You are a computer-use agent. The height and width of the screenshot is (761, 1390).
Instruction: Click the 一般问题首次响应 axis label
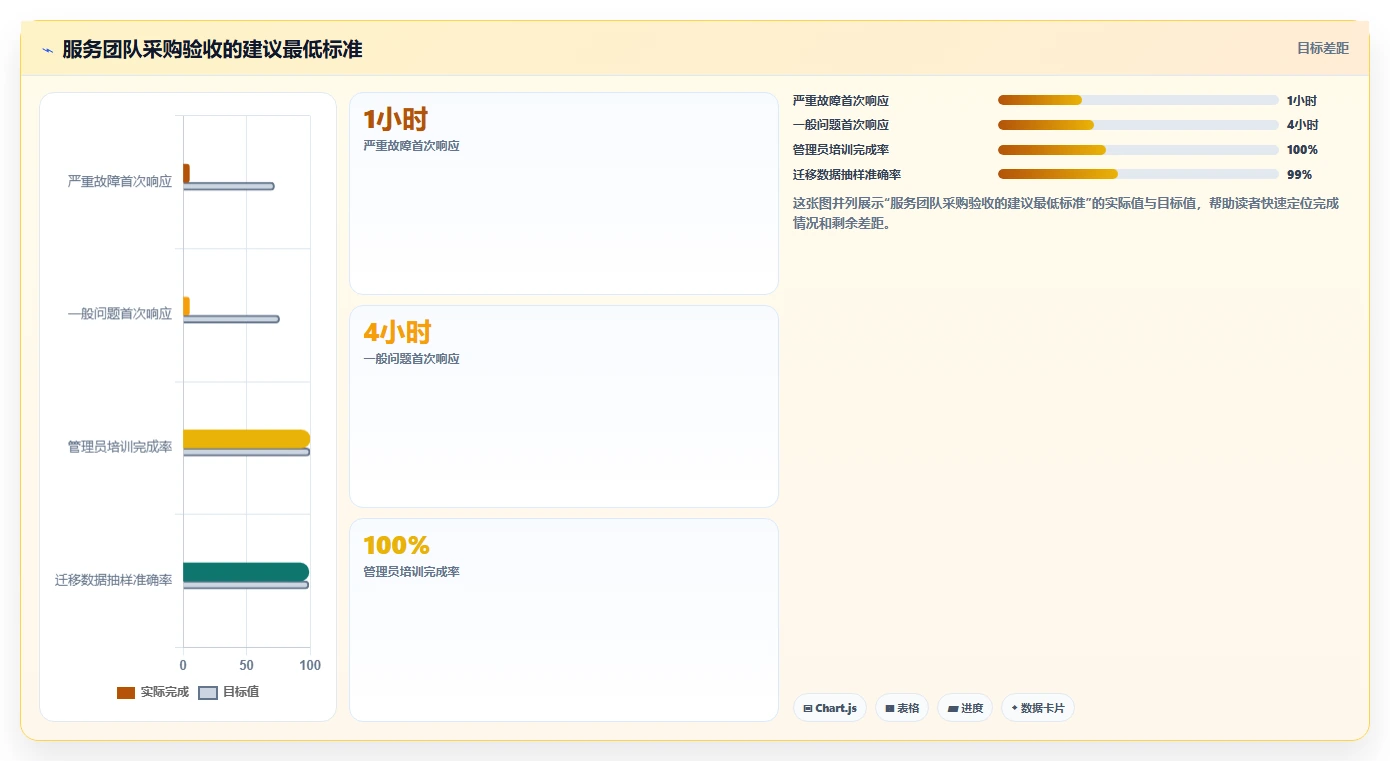click(x=120, y=314)
